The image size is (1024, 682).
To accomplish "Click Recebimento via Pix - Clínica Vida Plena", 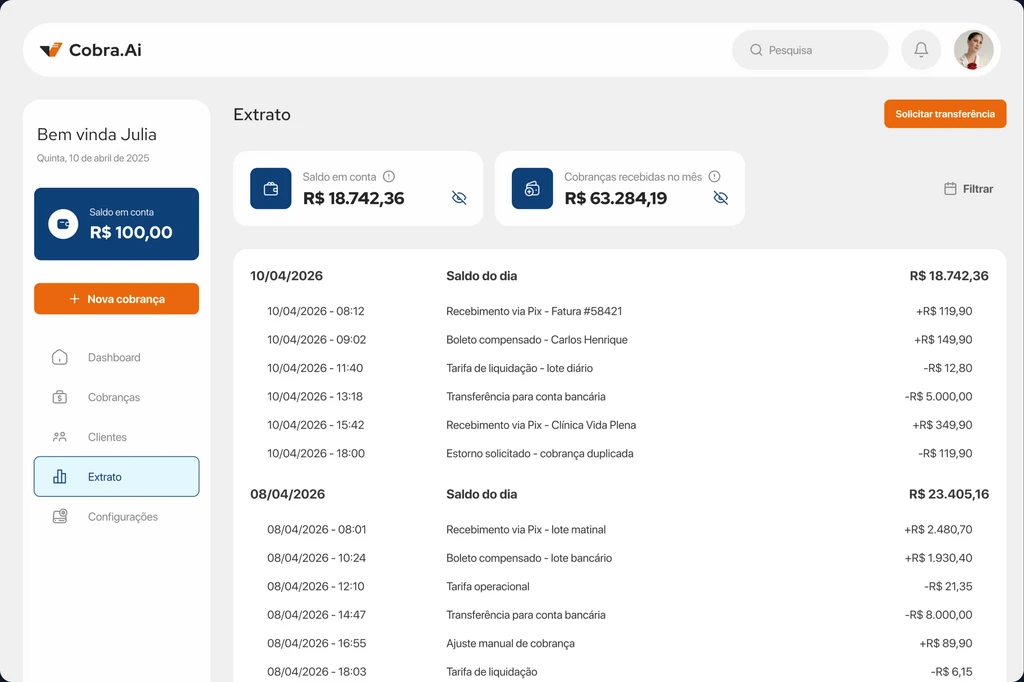I will pyautogui.click(x=541, y=425).
